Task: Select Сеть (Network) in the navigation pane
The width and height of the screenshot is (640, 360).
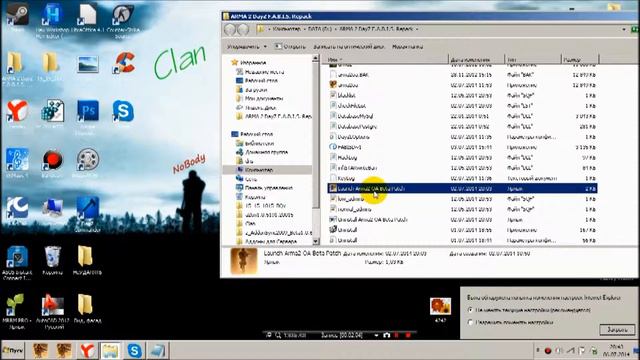Action: 247,179
